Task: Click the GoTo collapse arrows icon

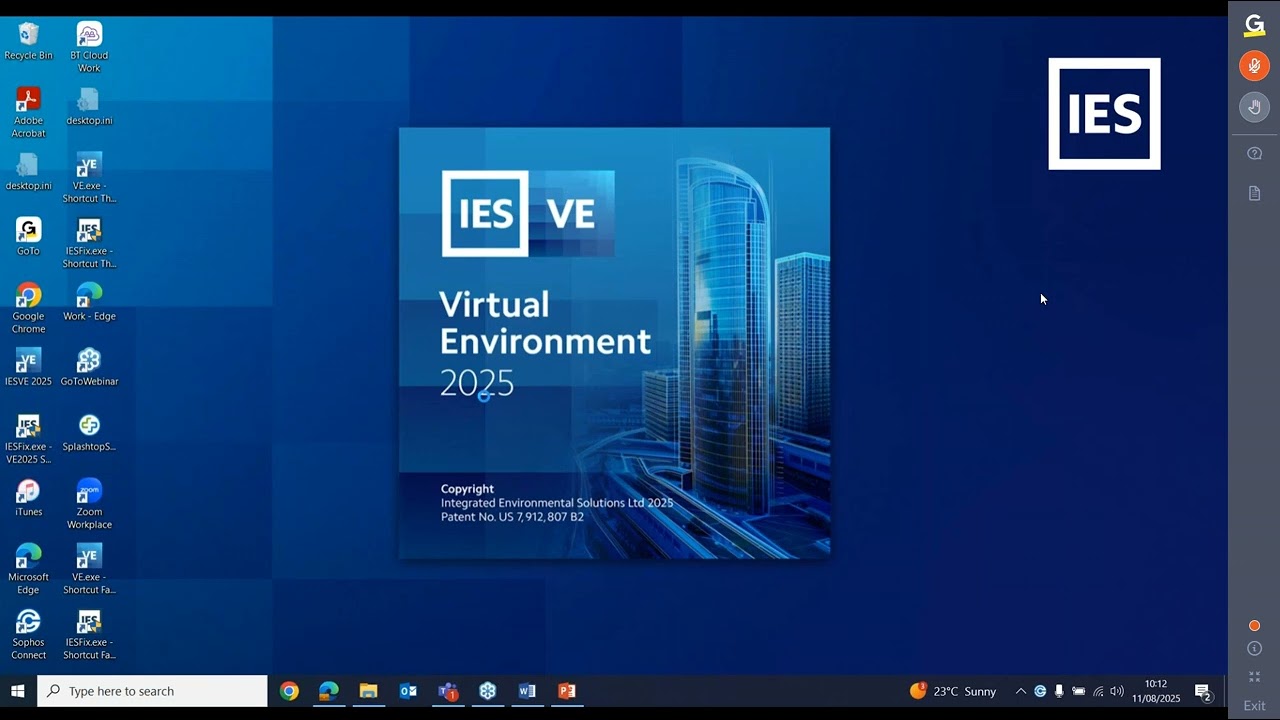Action: pos(1254,677)
